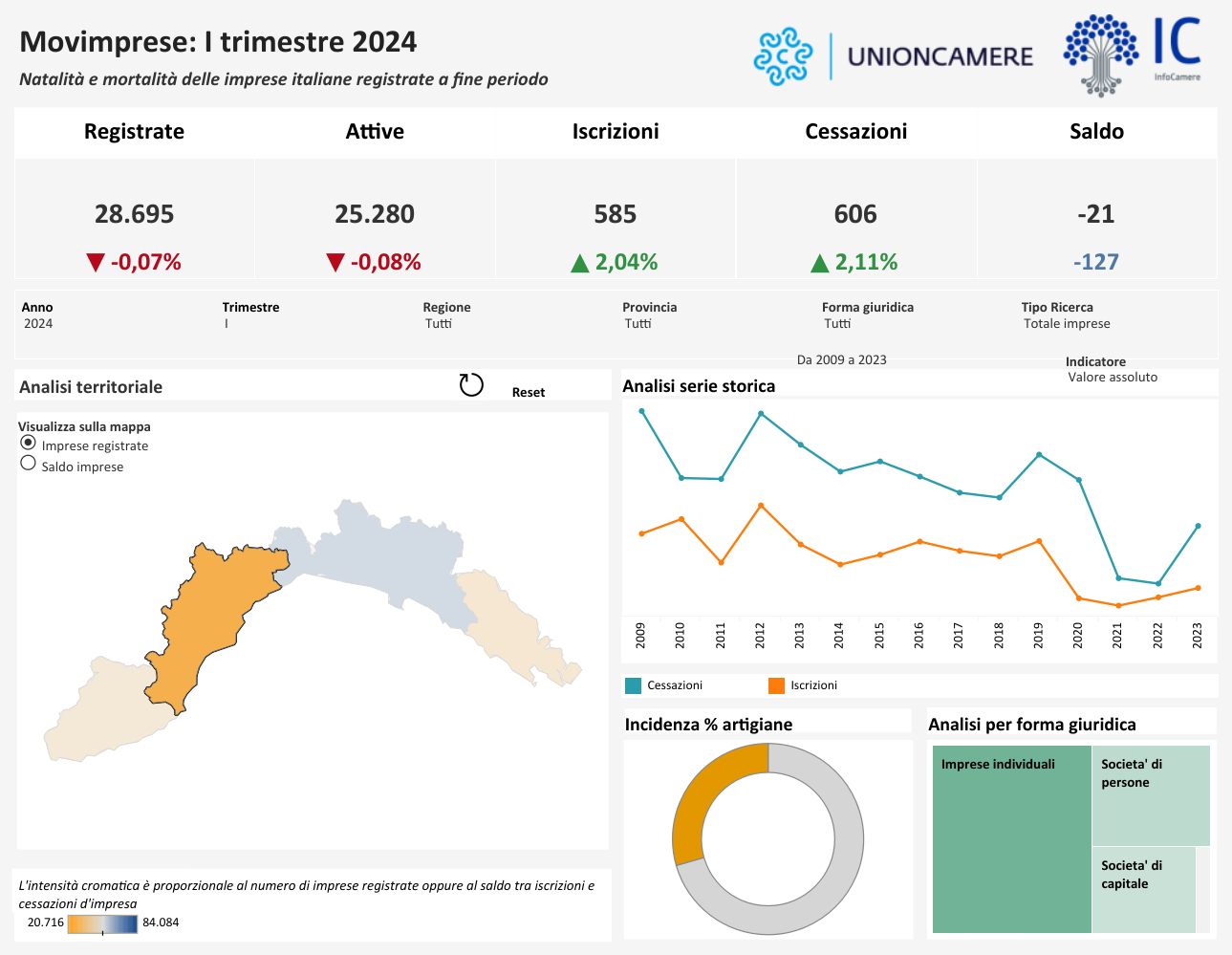The width and height of the screenshot is (1232, 955).
Task: Open the Regione filter dropdown
Action: pyautogui.click(x=439, y=324)
